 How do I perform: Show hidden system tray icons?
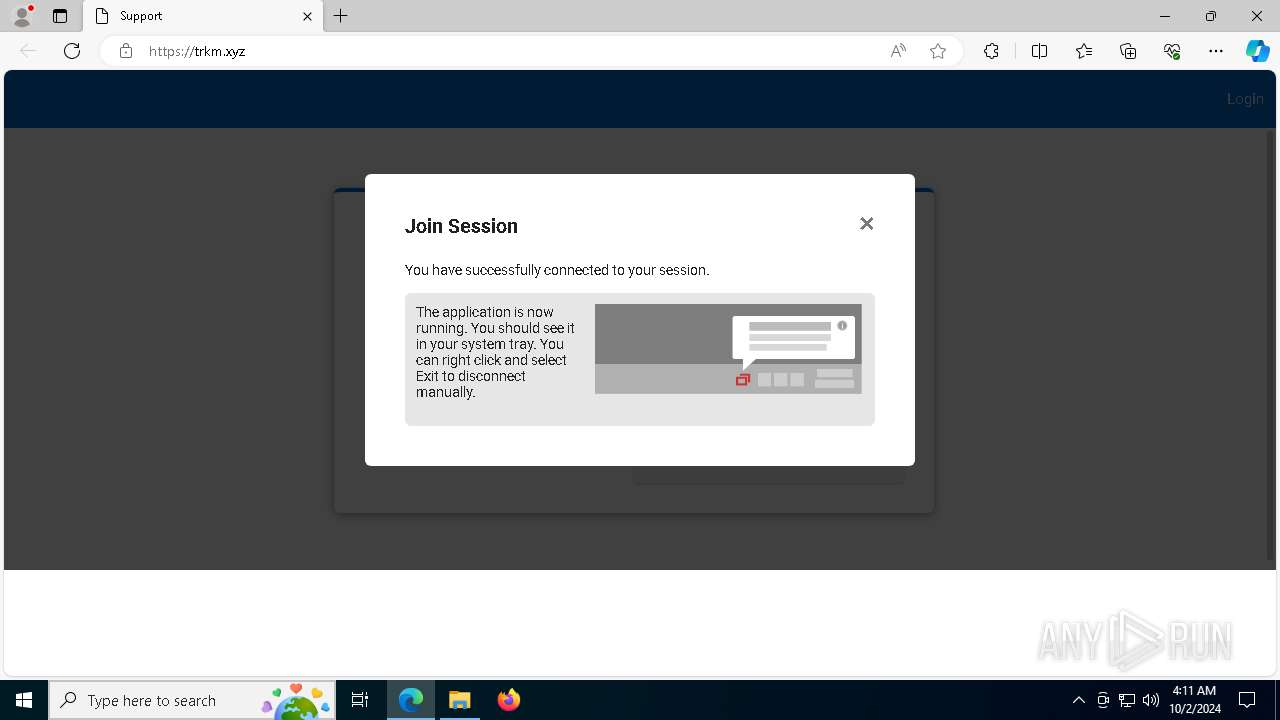(1078, 700)
